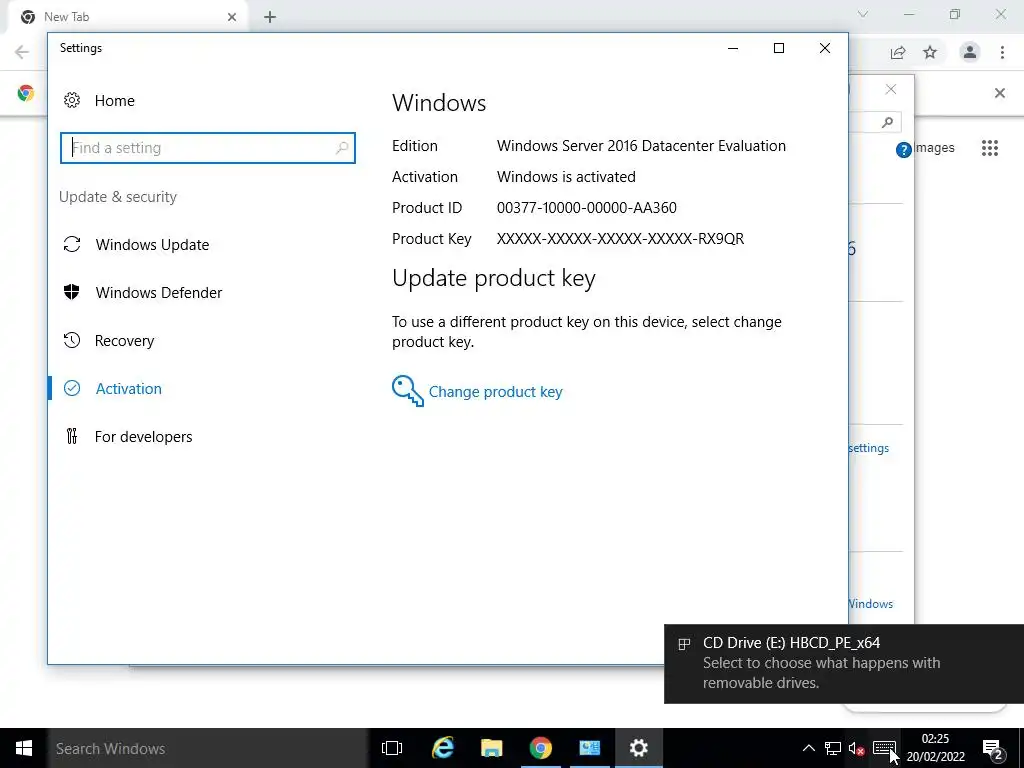Image resolution: width=1024 pixels, height=768 pixels.
Task: Close the background window behind Settings
Action: [891, 89]
